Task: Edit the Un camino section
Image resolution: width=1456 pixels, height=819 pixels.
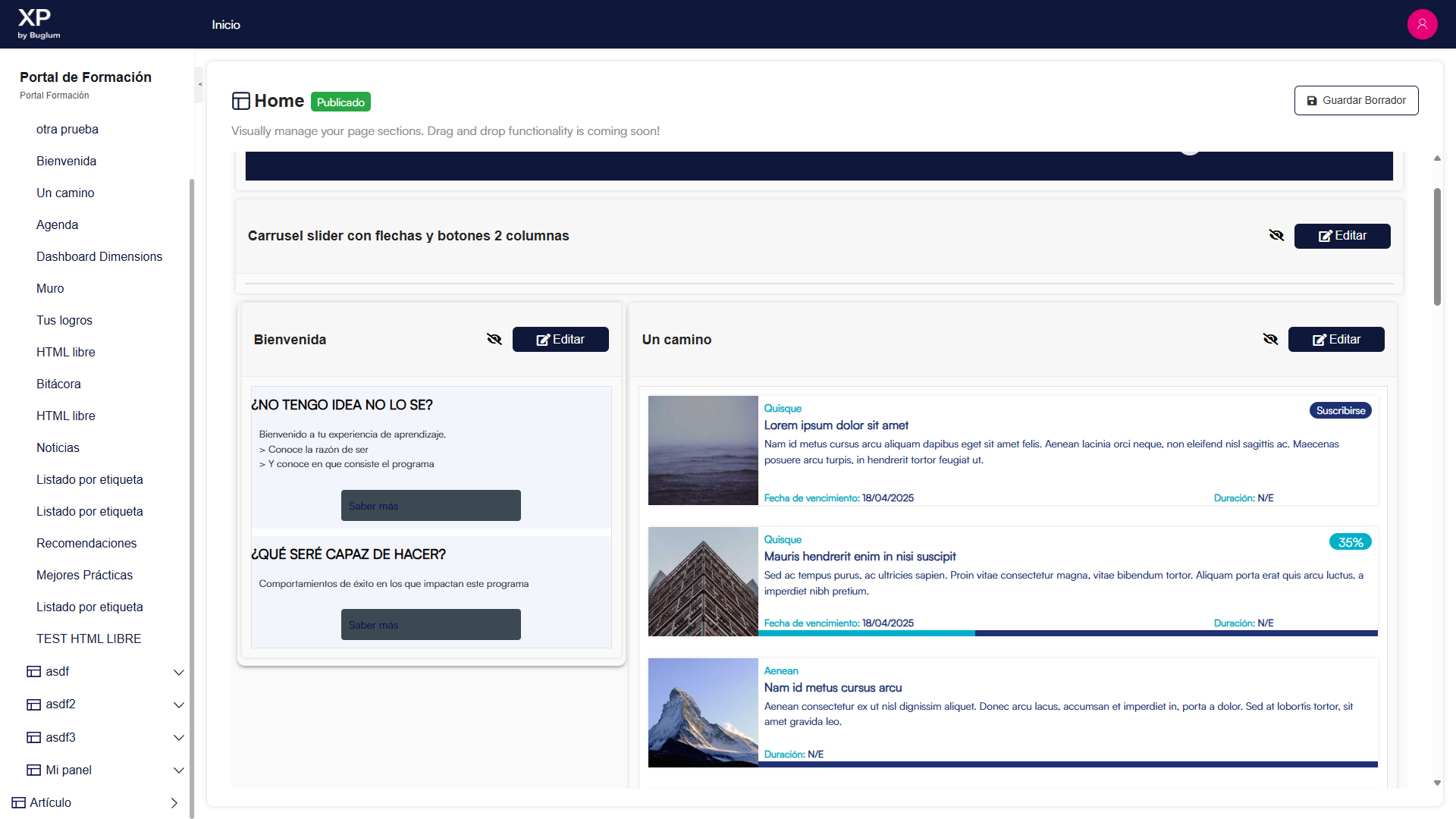Action: pyautogui.click(x=1336, y=339)
